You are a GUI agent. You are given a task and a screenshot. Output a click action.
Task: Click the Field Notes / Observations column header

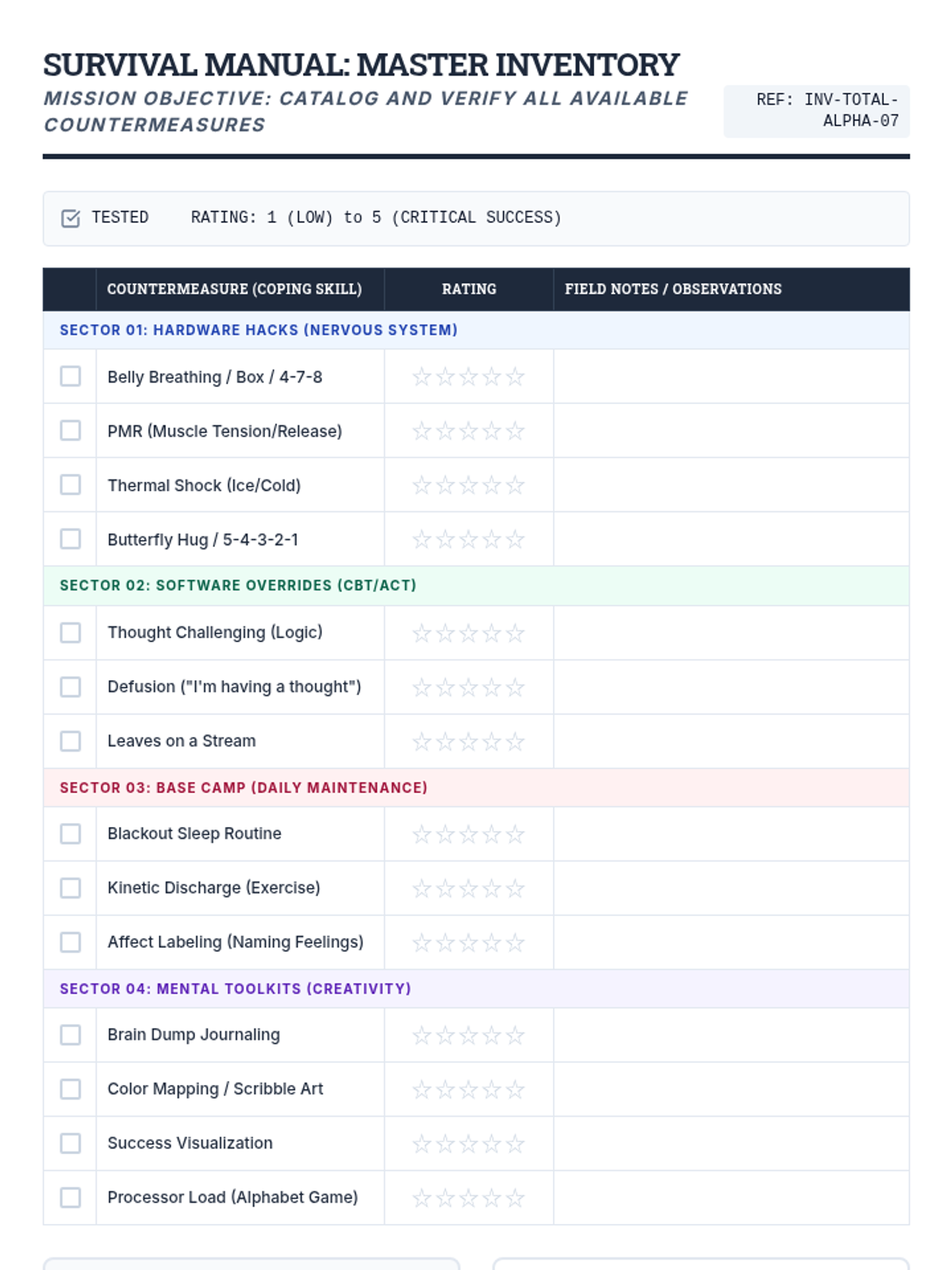(x=673, y=289)
